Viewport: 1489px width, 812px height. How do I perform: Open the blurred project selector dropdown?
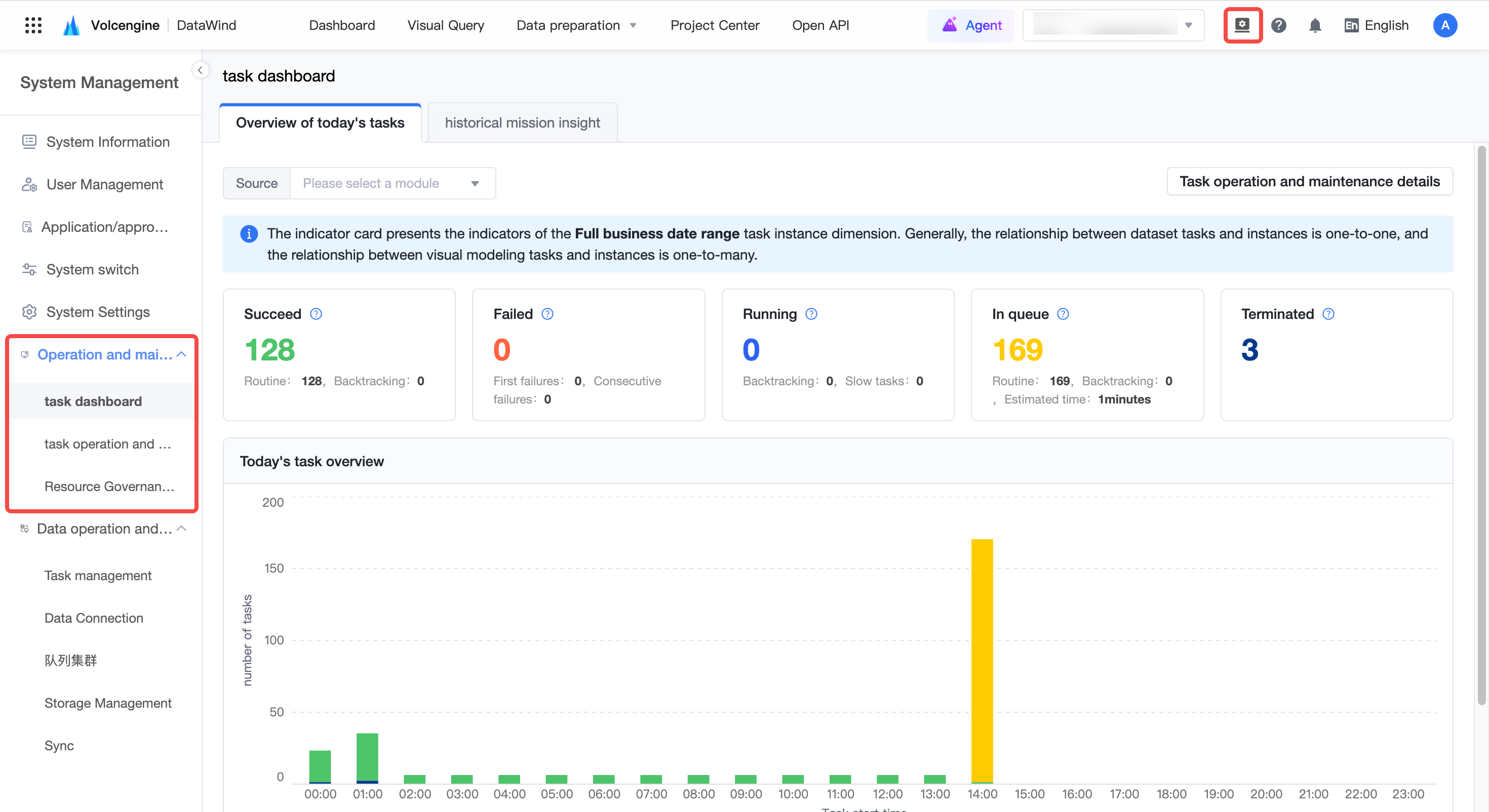pos(1113,25)
